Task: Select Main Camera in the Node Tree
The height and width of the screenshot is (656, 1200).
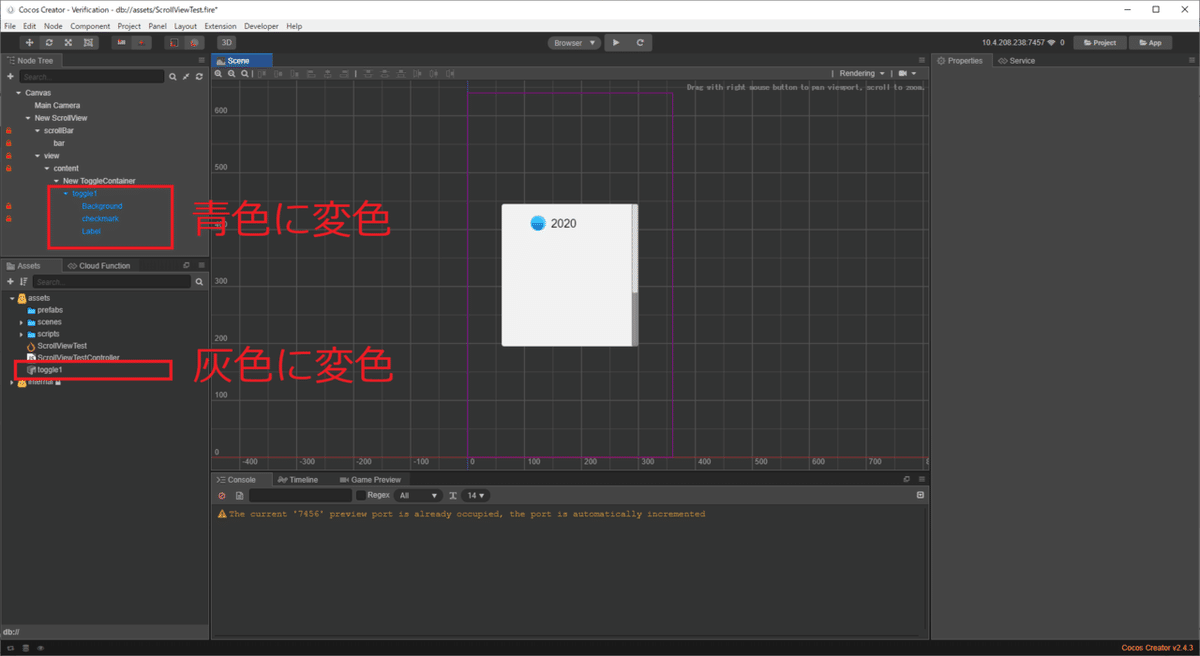Action: click(x=57, y=105)
